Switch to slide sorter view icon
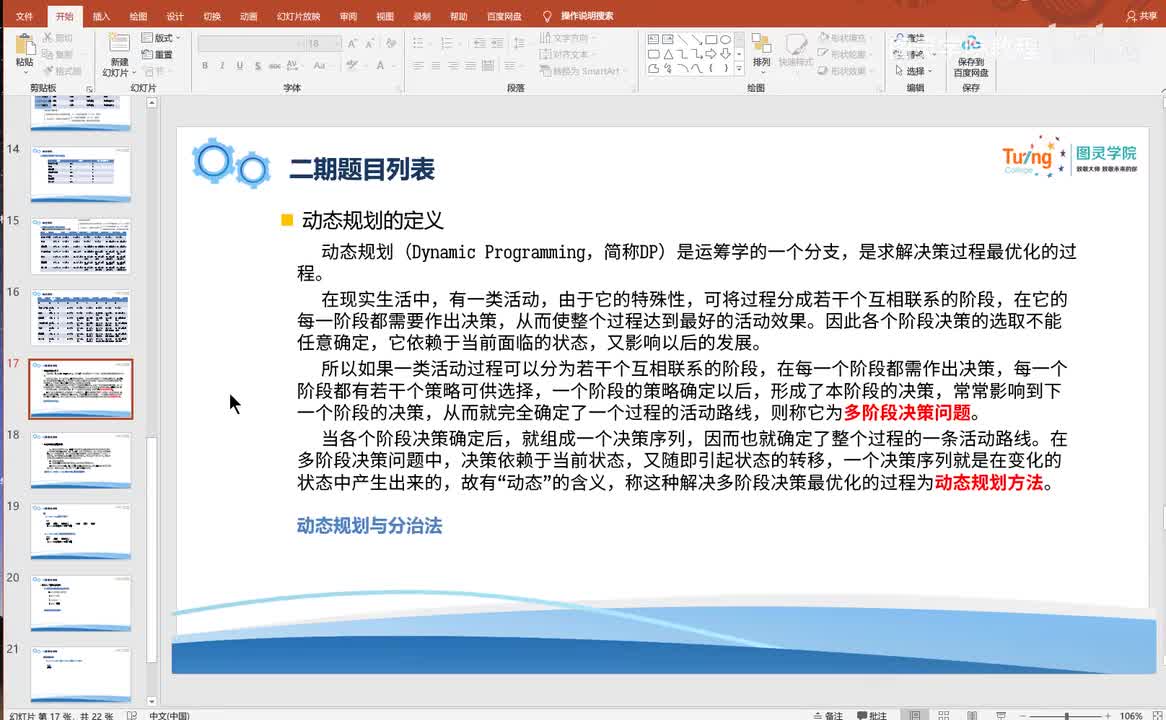 tap(944, 715)
